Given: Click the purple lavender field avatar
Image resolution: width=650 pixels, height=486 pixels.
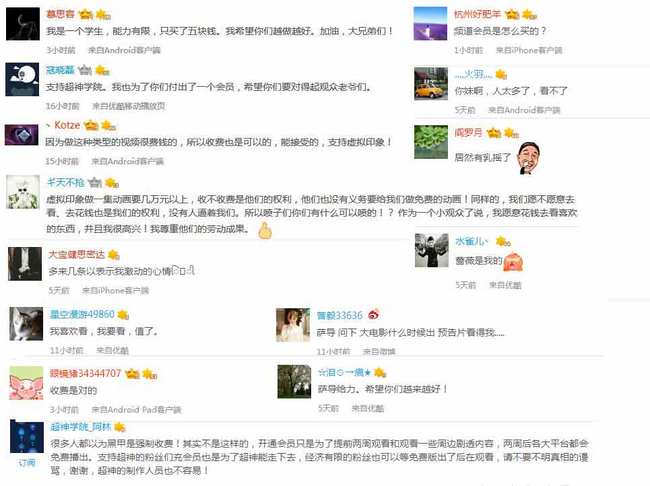Looking at the screenshot, I should 430,24.
